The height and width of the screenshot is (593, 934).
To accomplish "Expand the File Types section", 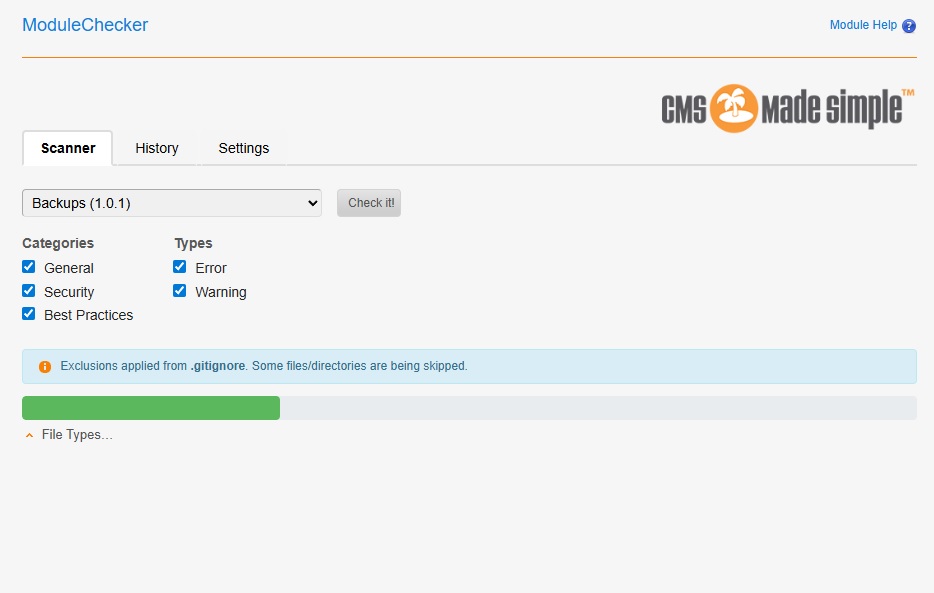I will 69,435.
